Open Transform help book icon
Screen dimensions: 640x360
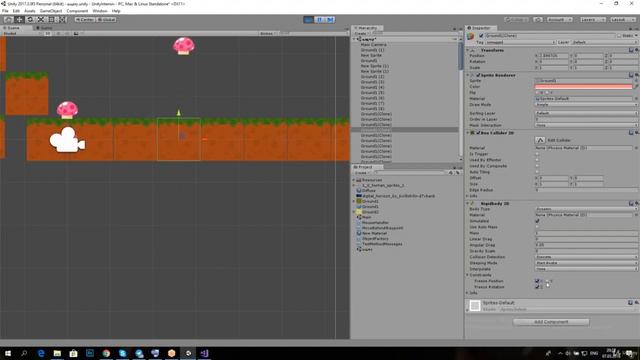pos(631,50)
